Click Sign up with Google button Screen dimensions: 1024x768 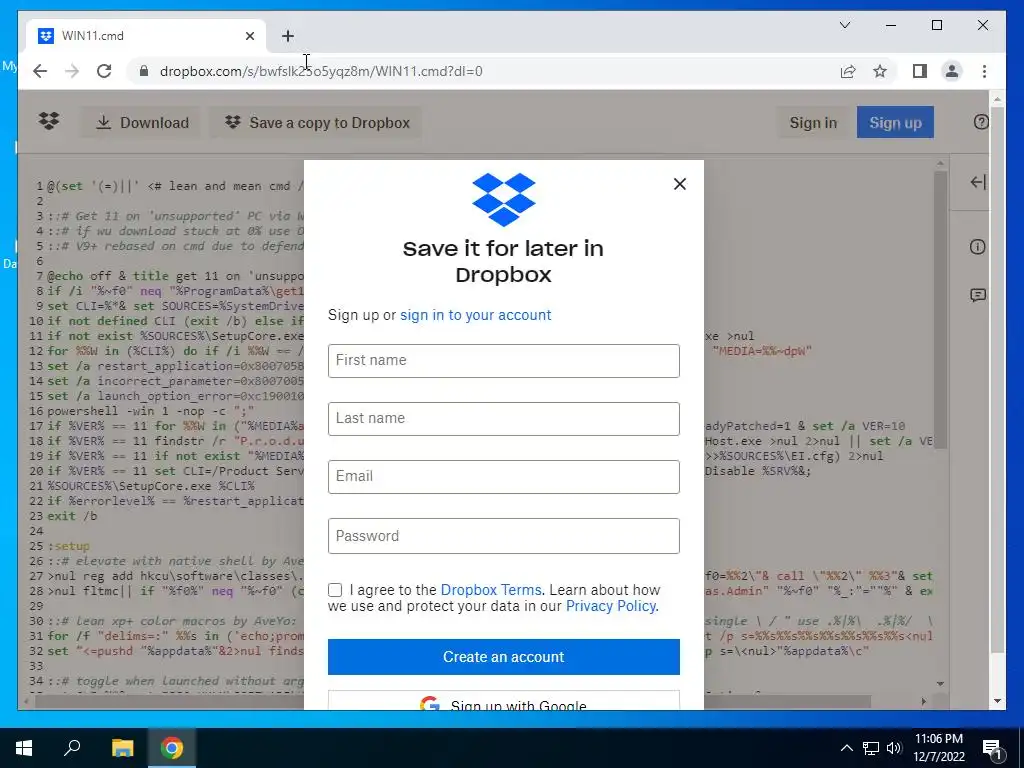click(x=504, y=701)
